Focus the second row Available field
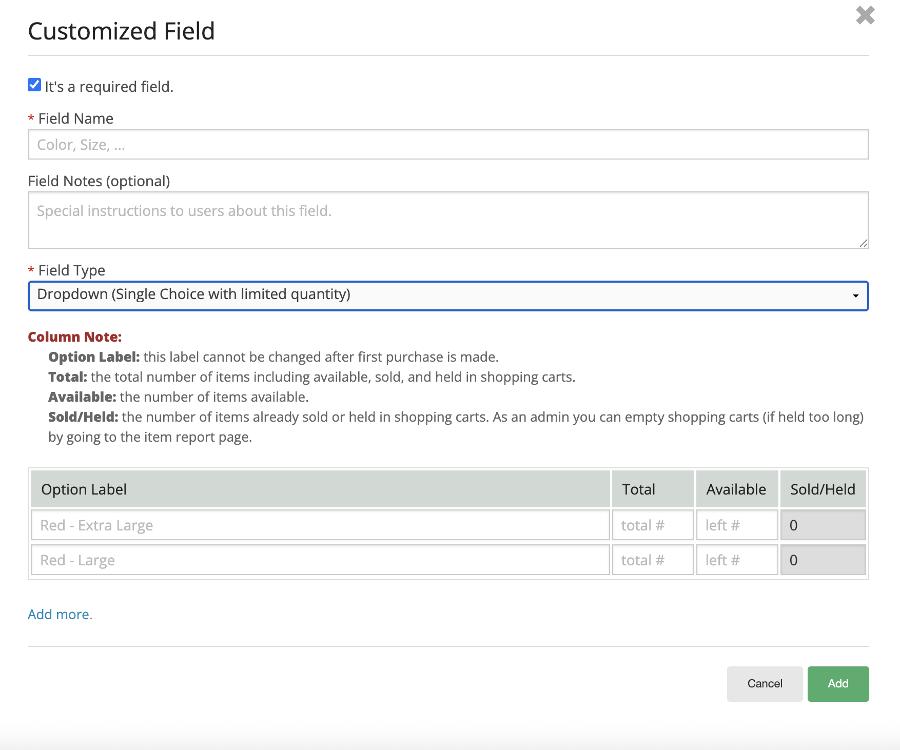Image resolution: width=900 pixels, height=750 pixels. 736,560
